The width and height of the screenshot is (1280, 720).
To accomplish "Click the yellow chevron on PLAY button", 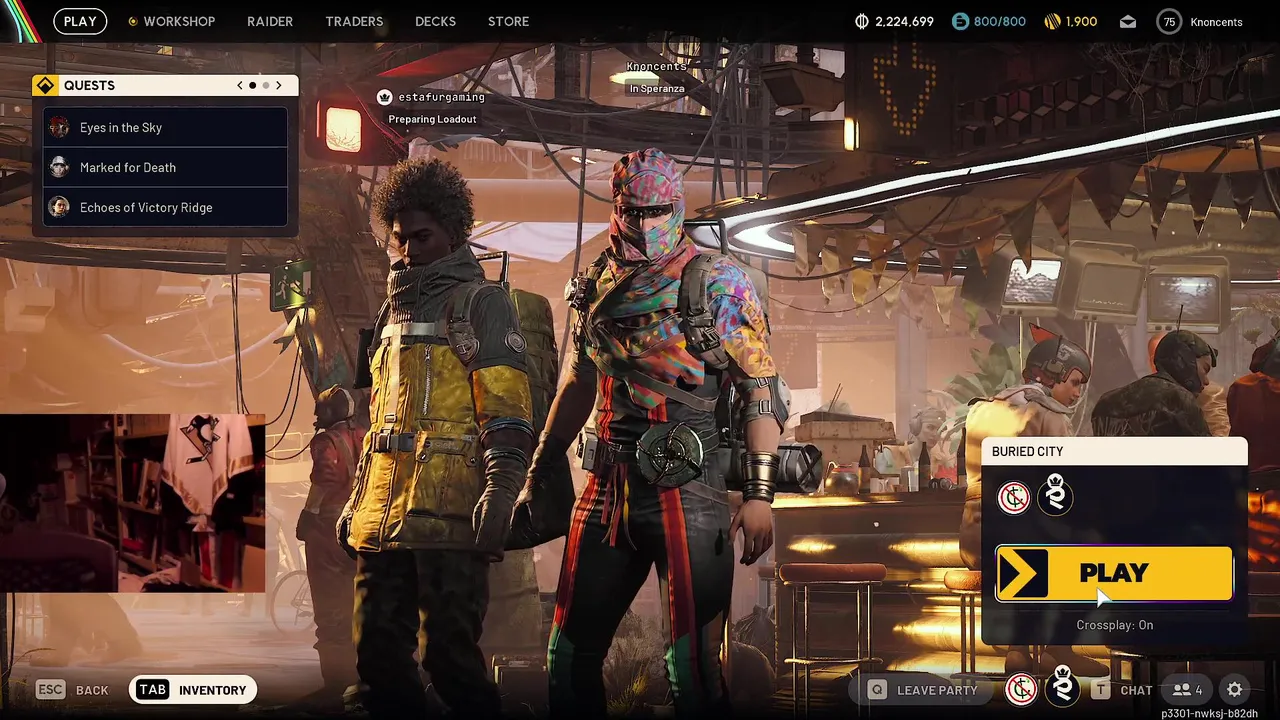I will click(1022, 574).
